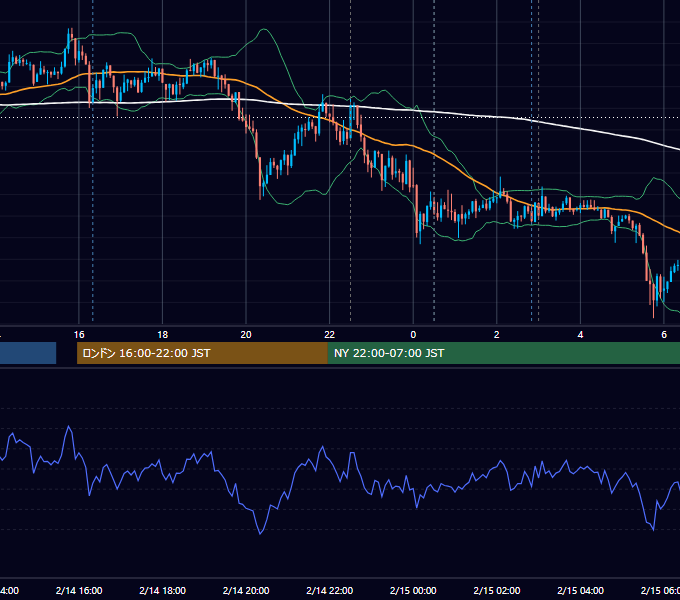Click the hour label 20 on price chart axis
This screenshot has width=680, height=600.
coord(246,335)
